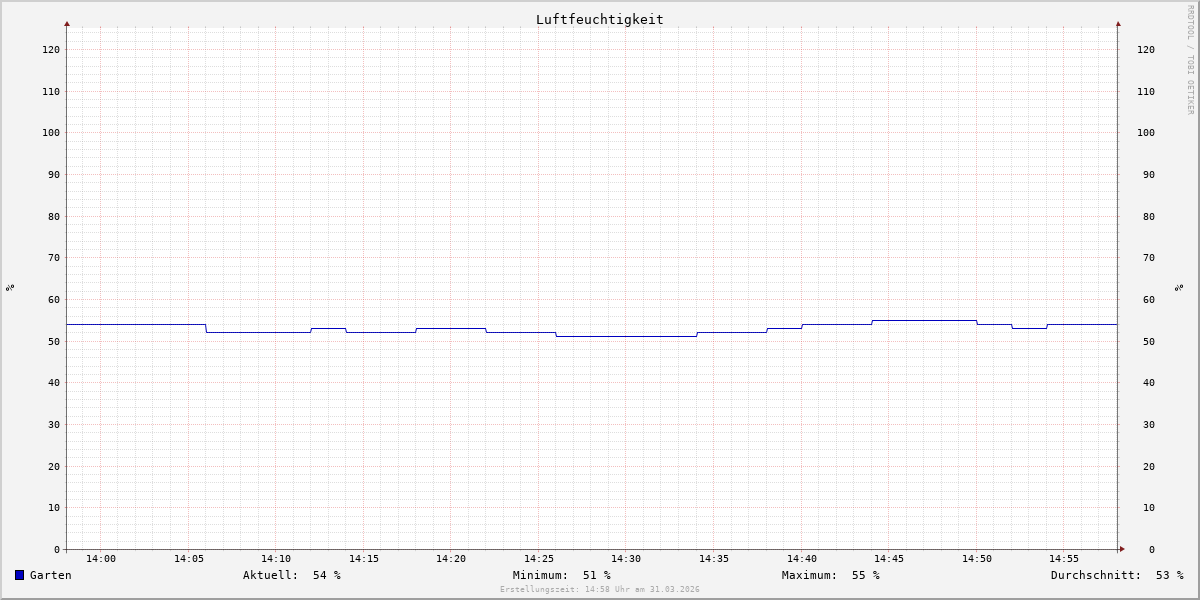Click the right percent sign axis label
1200x600 pixels.
[x=1180, y=287]
